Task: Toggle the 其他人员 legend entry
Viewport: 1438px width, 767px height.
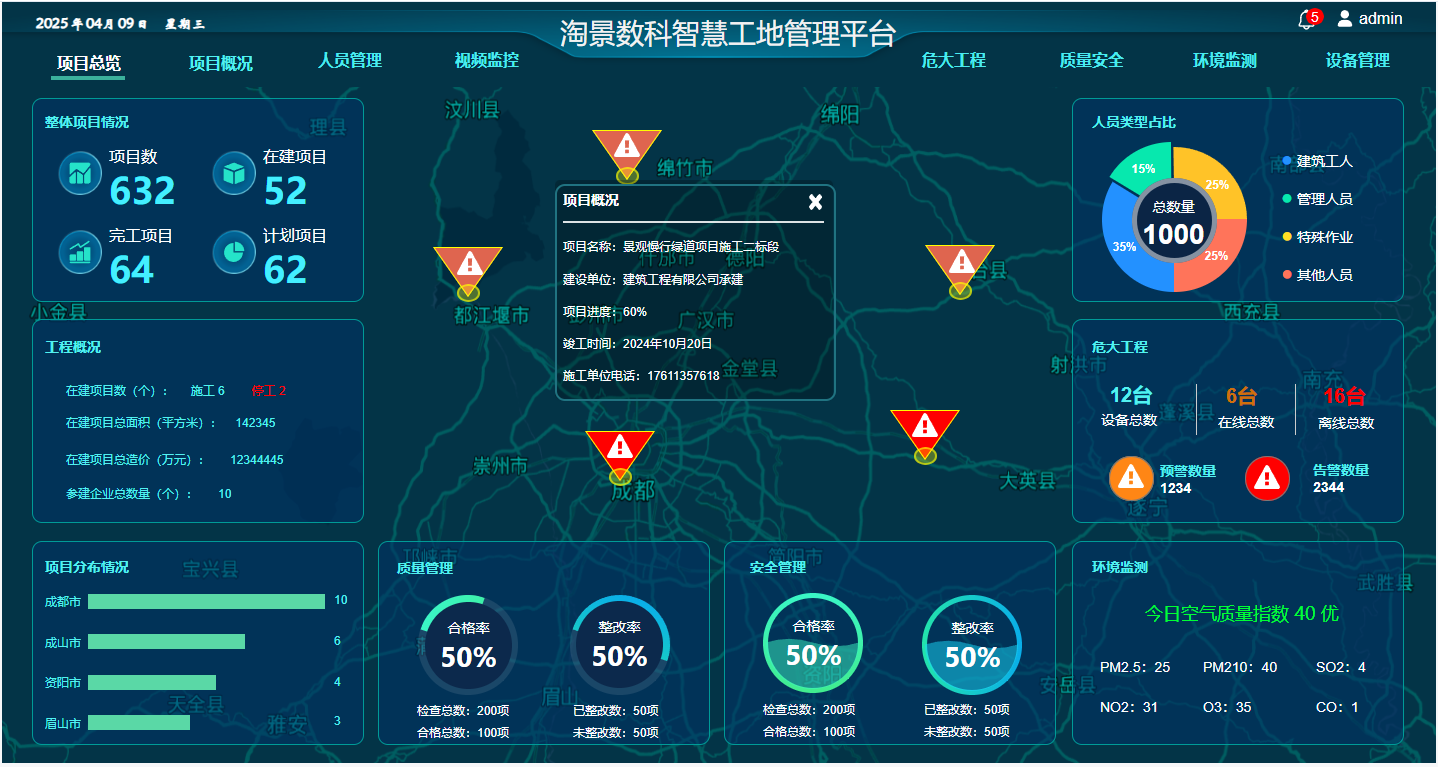Action: (x=1318, y=275)
